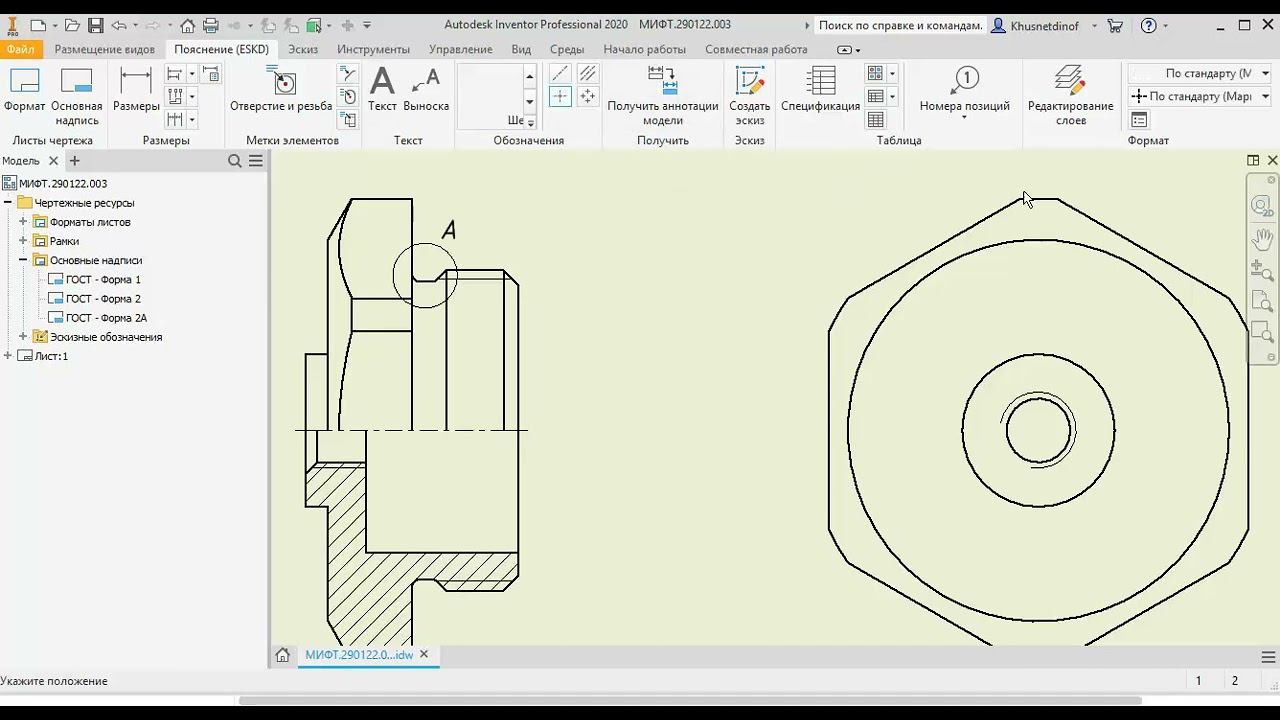The image size is (1280, 720).
Task: Select the Размеры dimension tool
Action: tap(136, 90)
